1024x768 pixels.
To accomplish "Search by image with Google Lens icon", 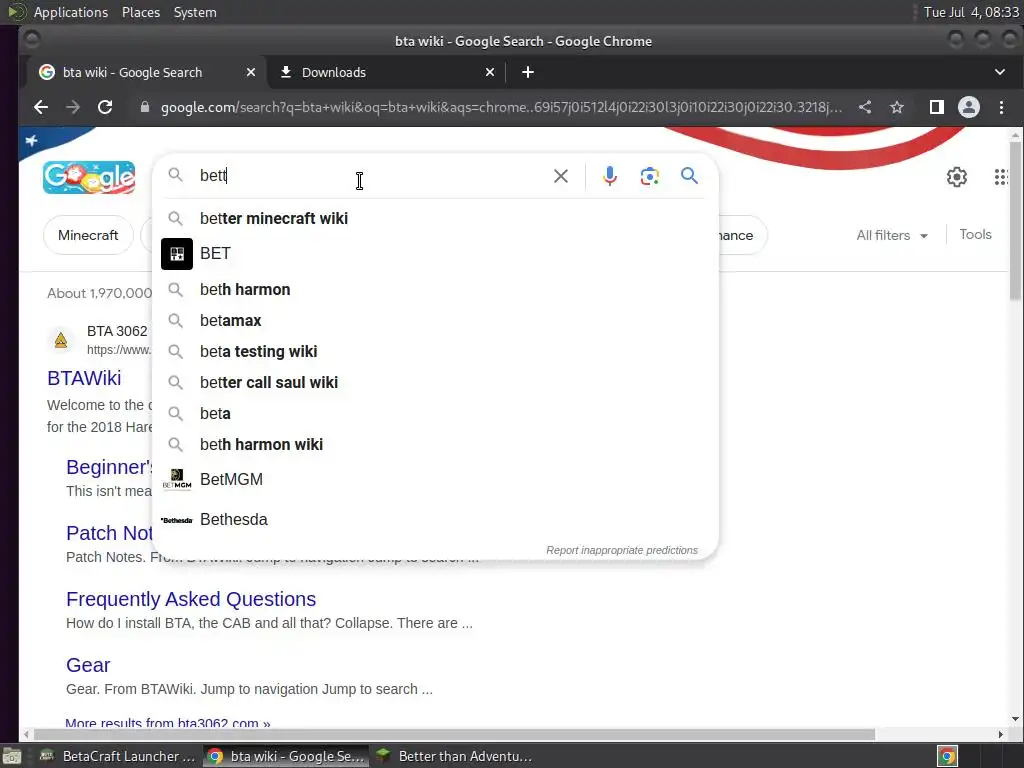I will 649,176.
